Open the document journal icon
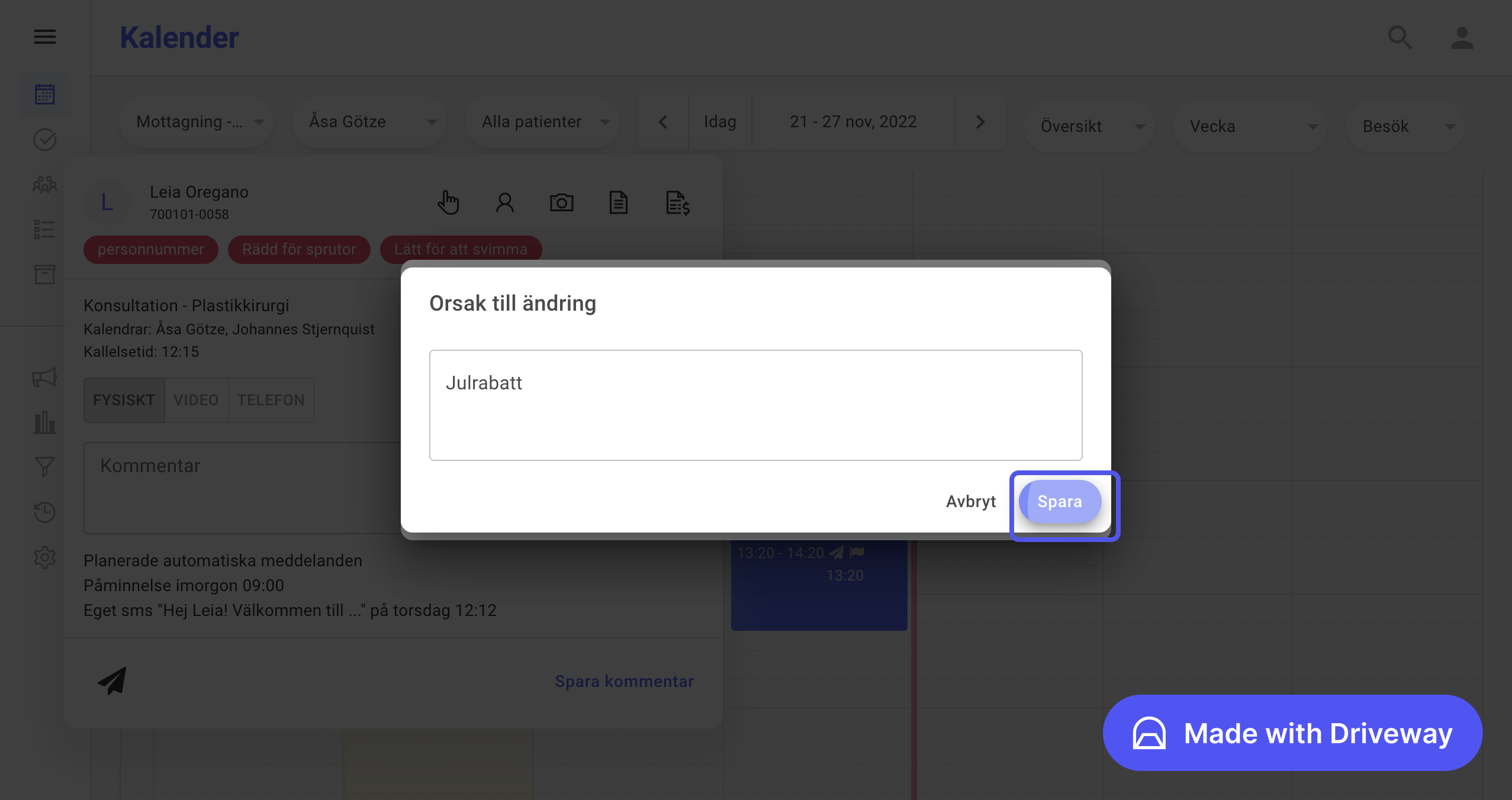Image resolution: width=1512 pixels, height=800 pixels. pos(619,203)
